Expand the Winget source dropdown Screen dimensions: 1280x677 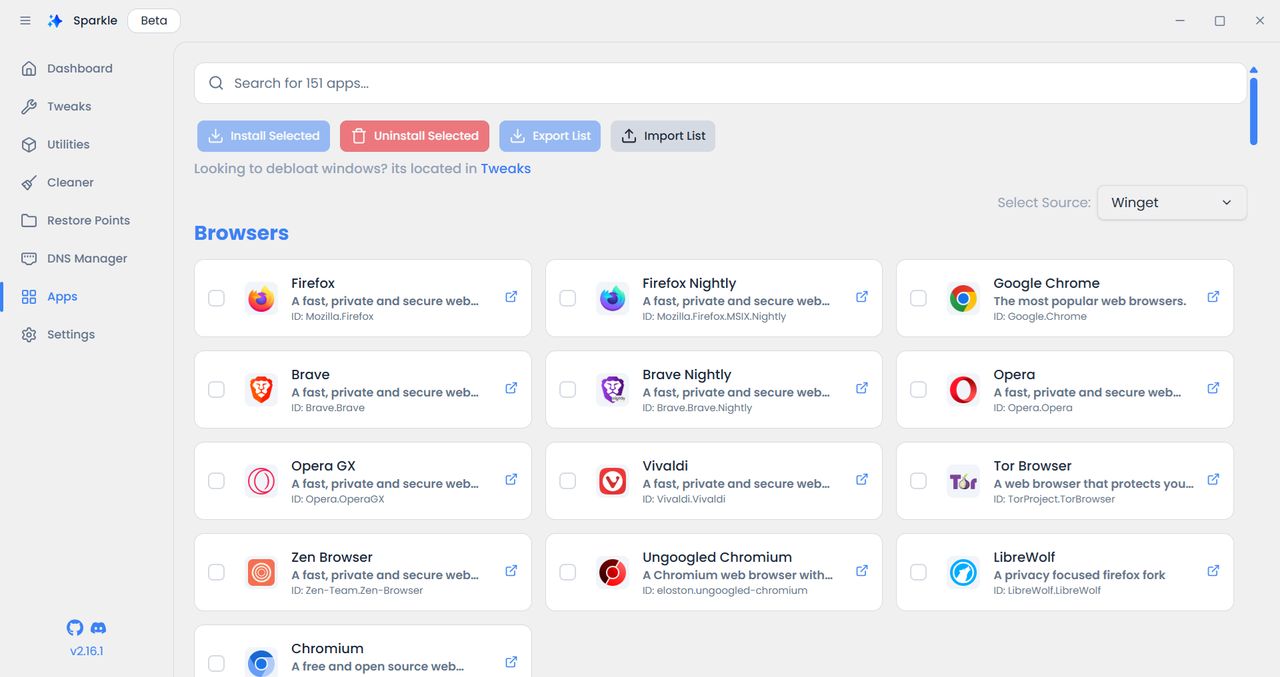[1172, 202]
